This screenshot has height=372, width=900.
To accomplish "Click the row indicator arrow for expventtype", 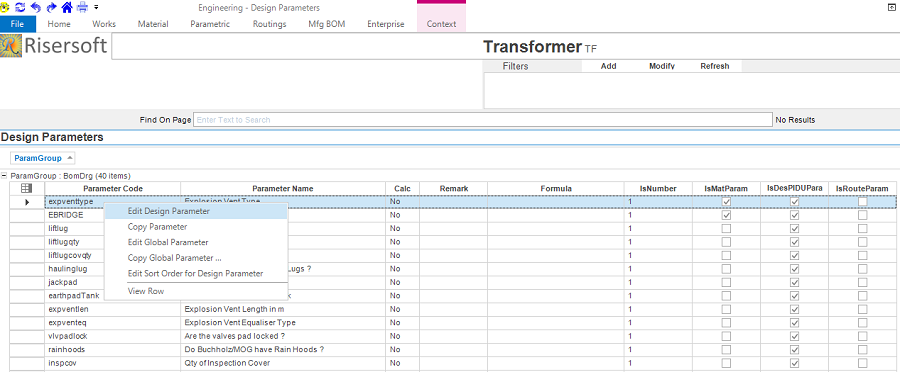I will (26, 202).
